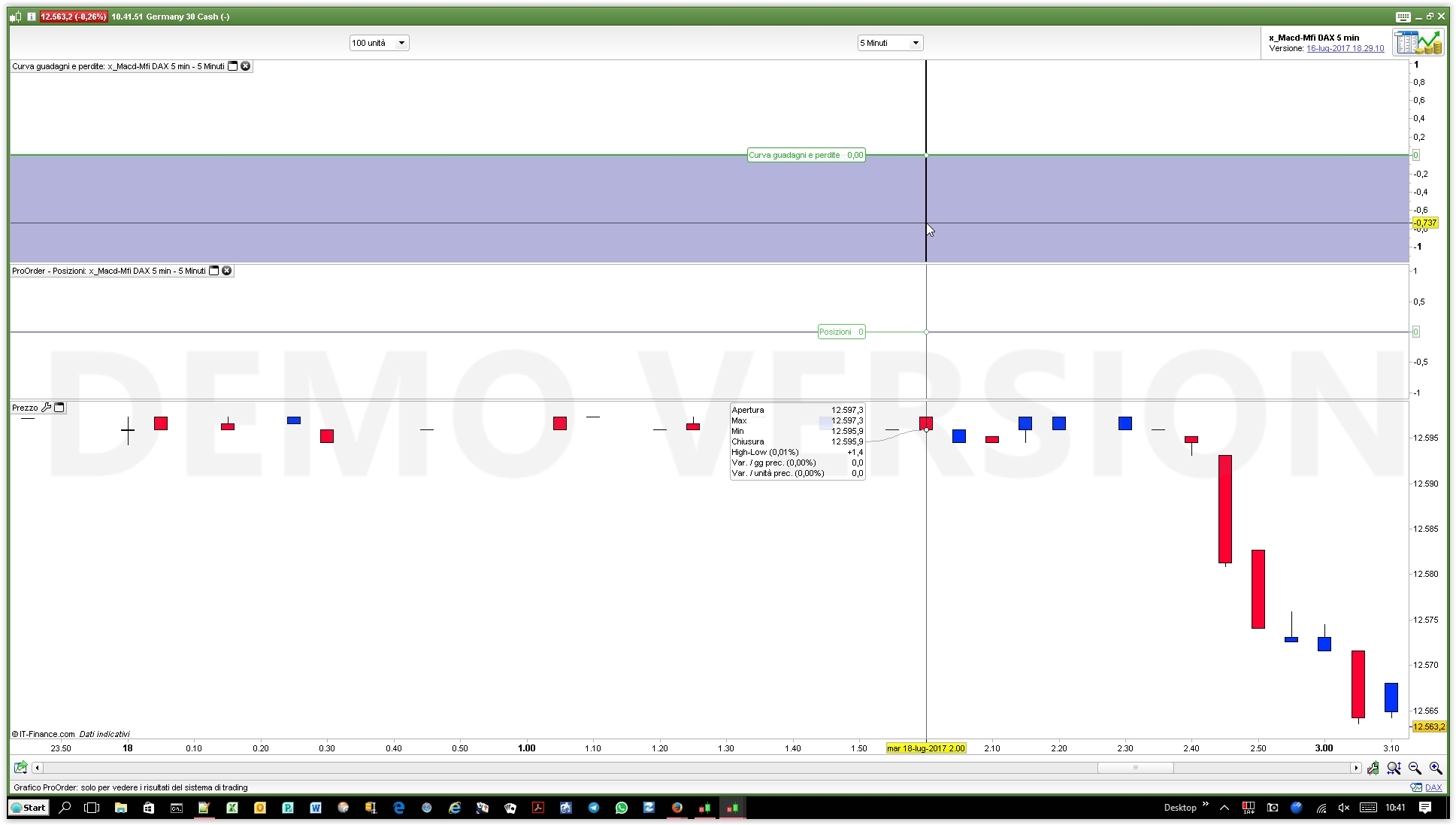This screenshot has width=1456, height=825.
Task: Click the info icon in title bar
Action: pyautogui.click(x=32, y=17)
